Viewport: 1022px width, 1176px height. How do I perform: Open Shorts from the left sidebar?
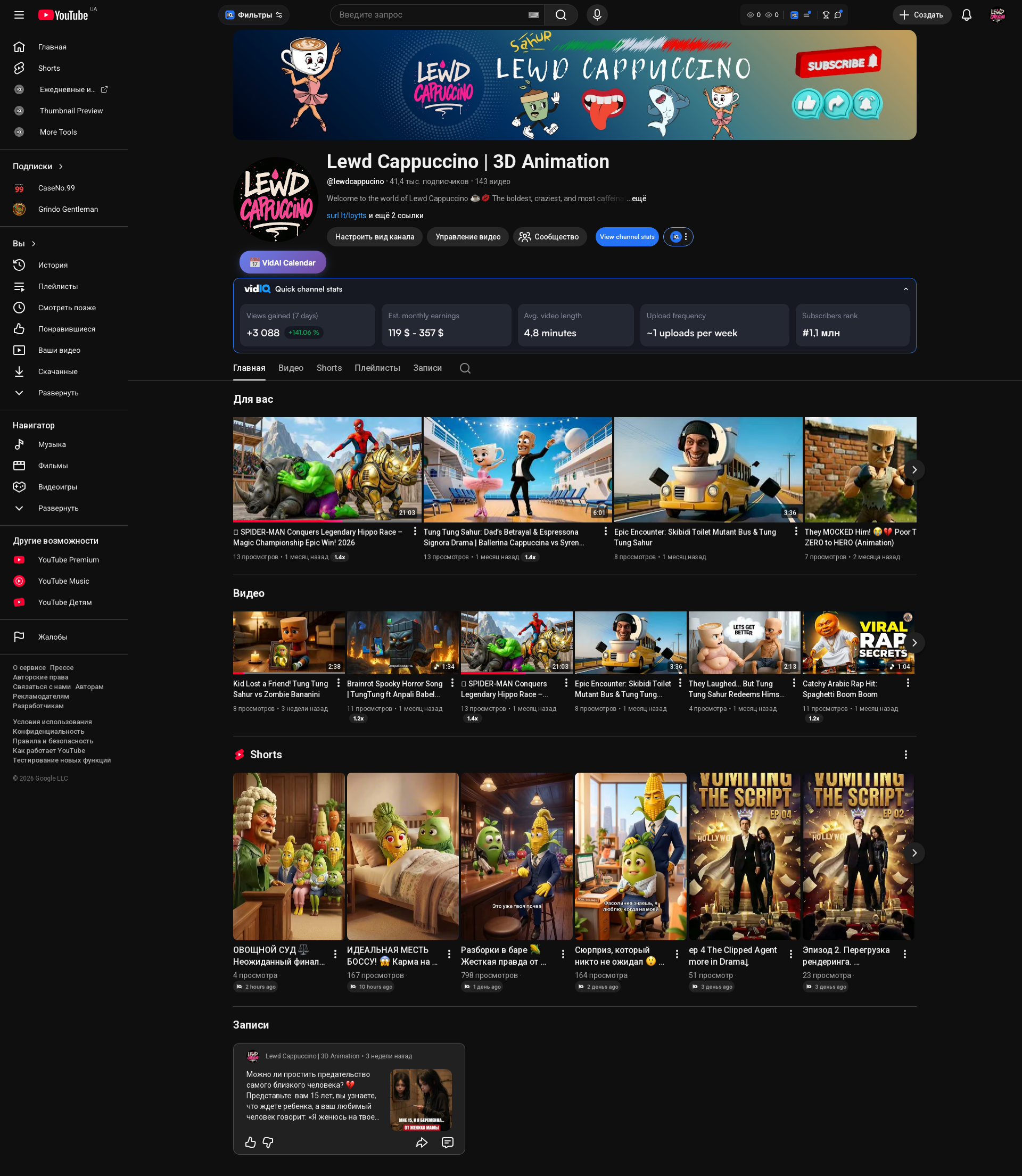pos(48,69)
